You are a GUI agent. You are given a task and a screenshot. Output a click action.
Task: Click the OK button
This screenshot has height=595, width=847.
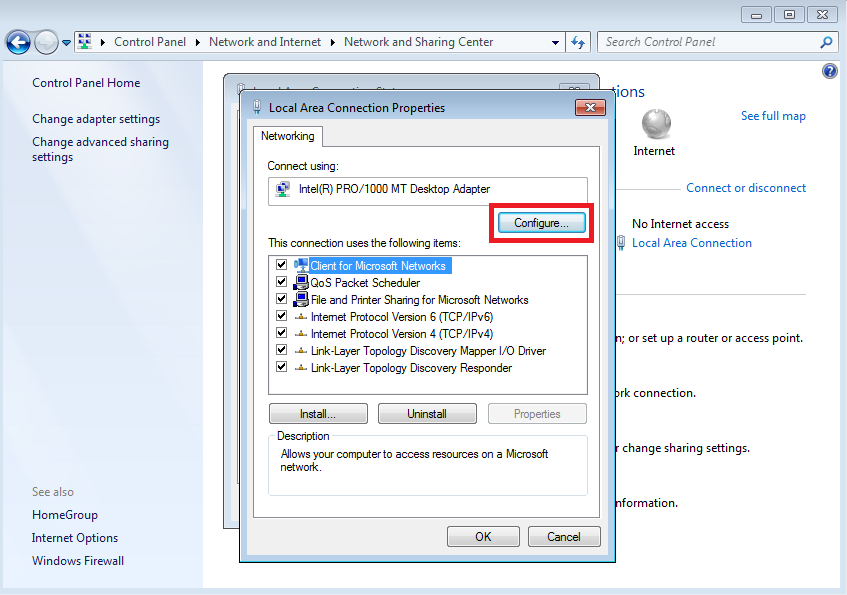[483, 537]
